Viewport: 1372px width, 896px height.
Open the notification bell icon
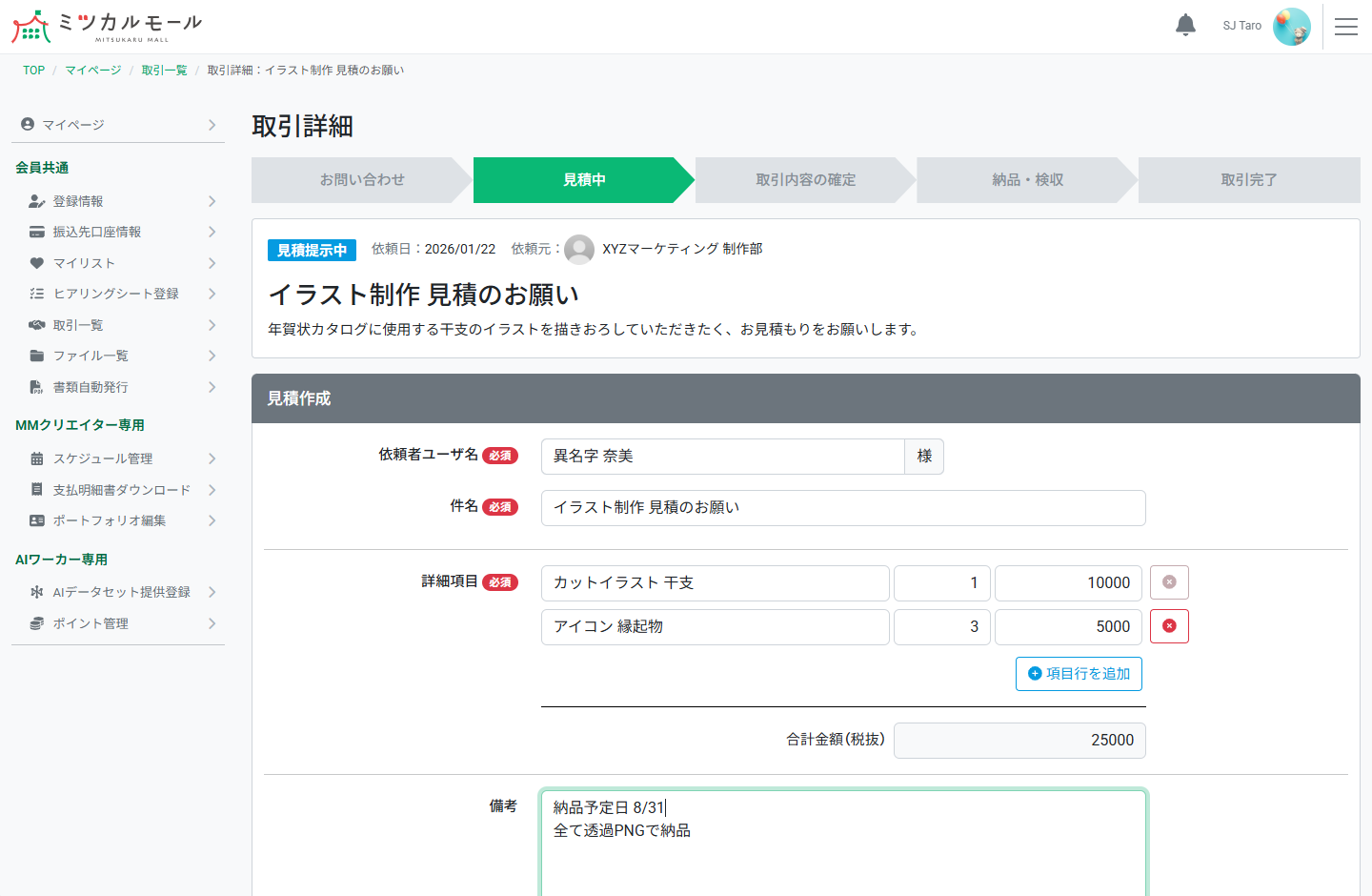(x=1185, y=25)
